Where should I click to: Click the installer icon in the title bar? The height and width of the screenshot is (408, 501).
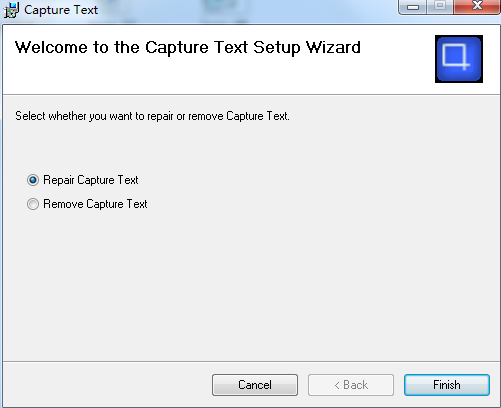[11, 10]
